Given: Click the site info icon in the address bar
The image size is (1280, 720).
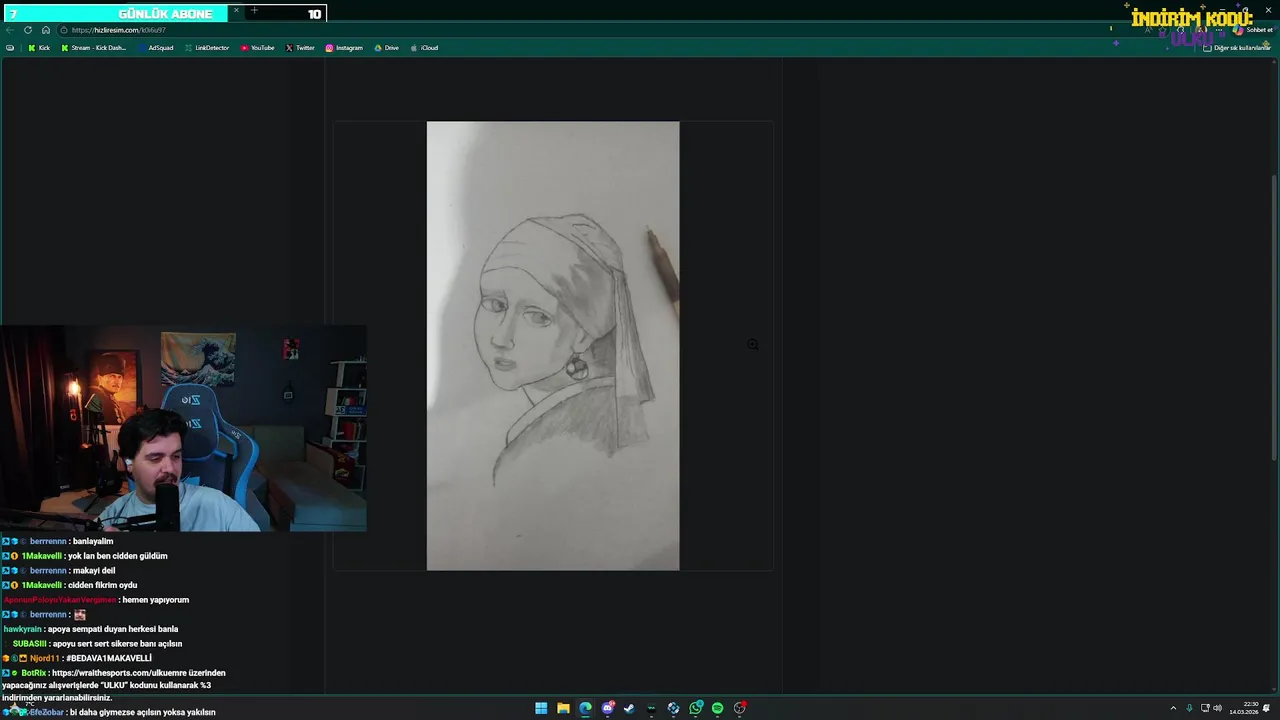Looking at the screenshot, I should click(63, 30).
